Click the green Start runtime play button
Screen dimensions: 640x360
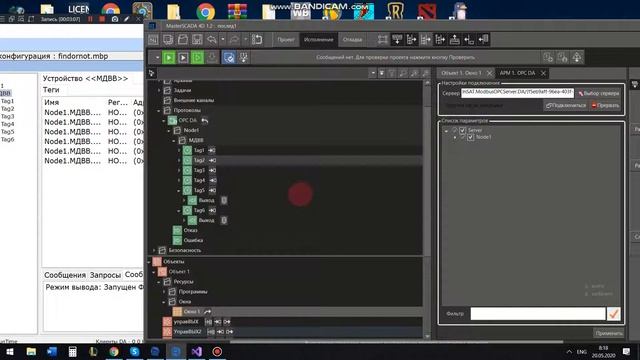coord(169,58)
